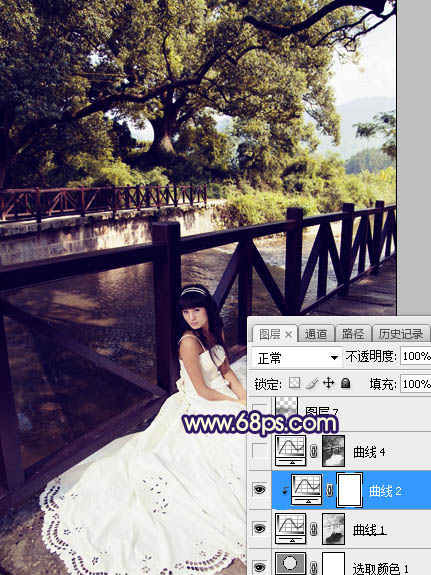Select the 图层 7 layer thumbnail

[x=286, y=407]
